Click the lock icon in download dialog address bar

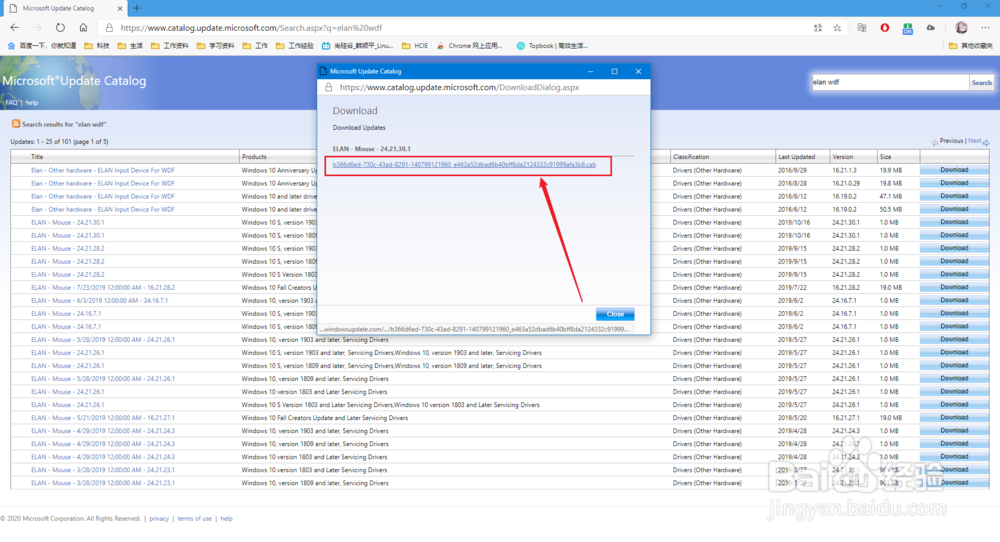[x=328, y=87]
